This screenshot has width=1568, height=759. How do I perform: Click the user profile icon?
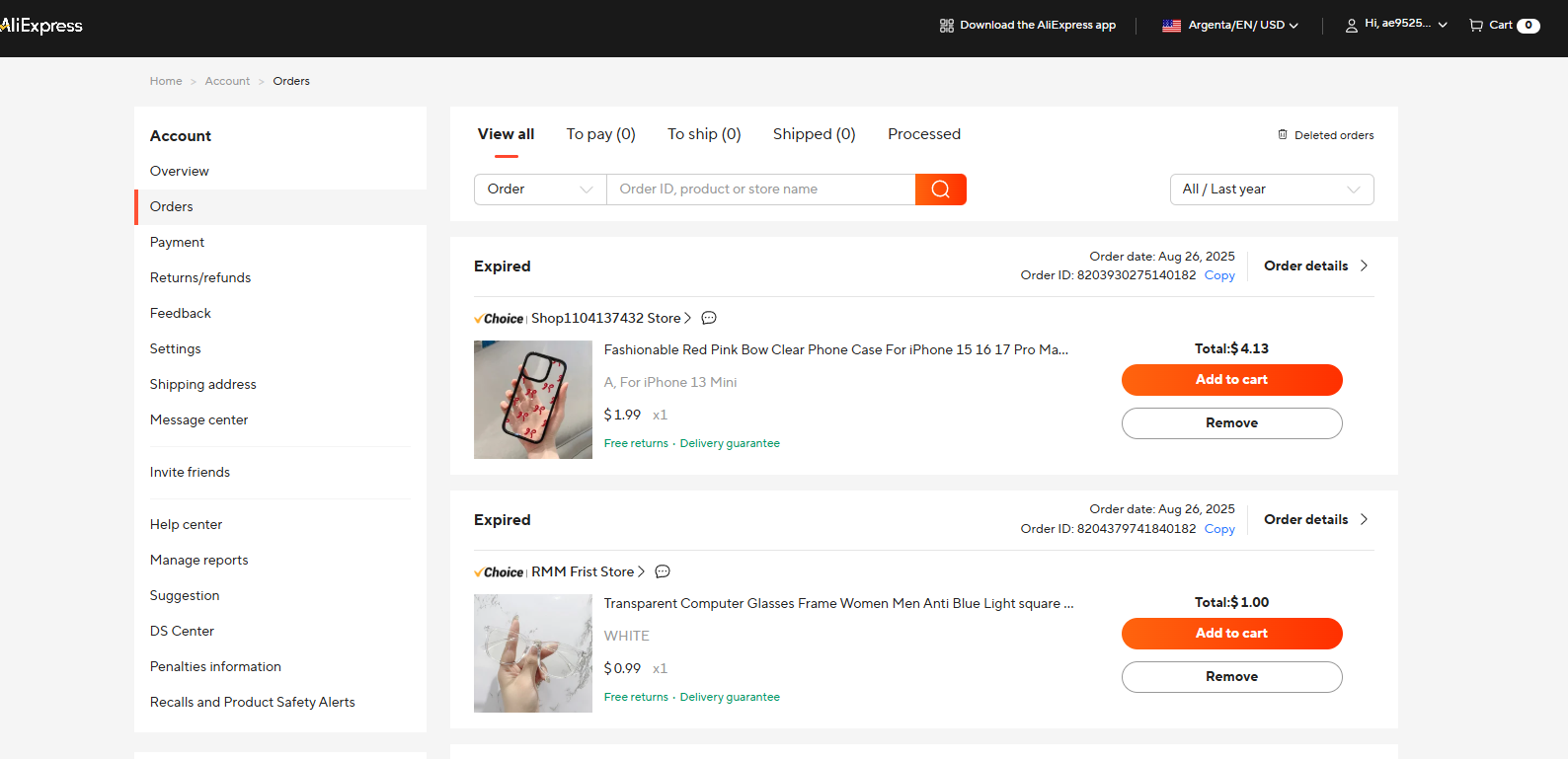pyautogui.click(x=1351, y=26)
